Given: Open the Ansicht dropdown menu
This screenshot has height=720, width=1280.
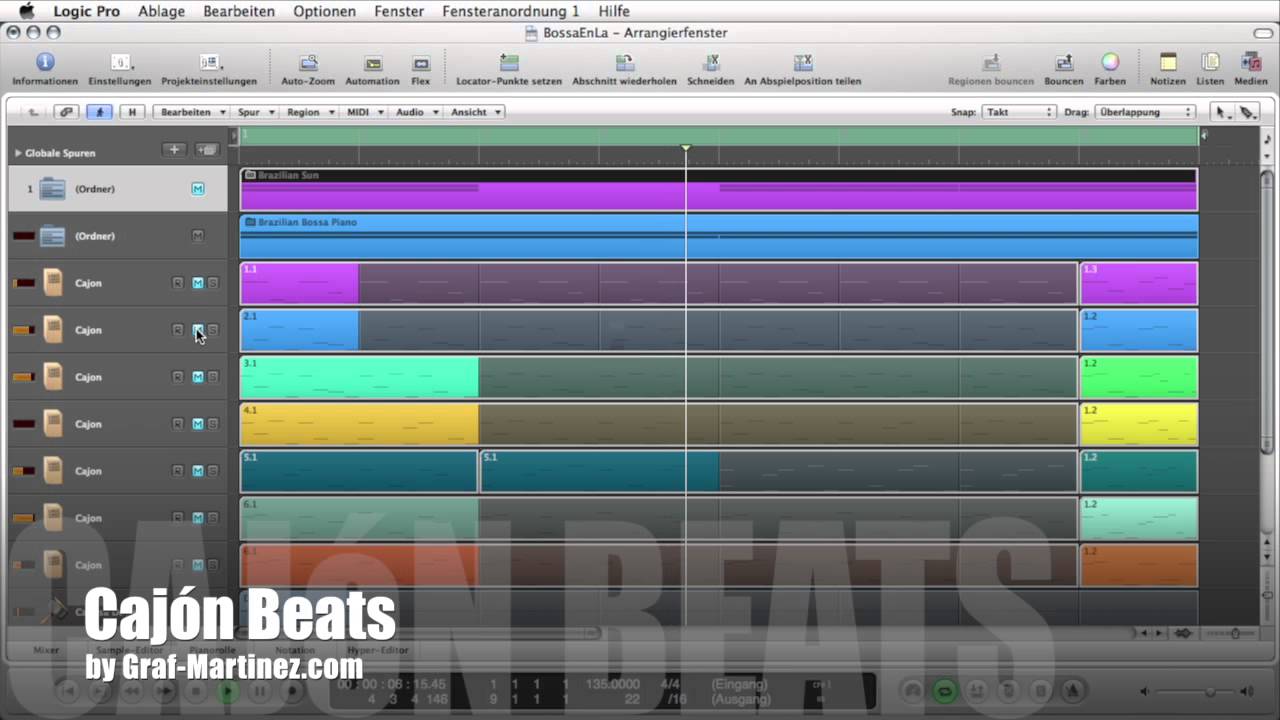Looking at the screenshot, I should (475, 112).
